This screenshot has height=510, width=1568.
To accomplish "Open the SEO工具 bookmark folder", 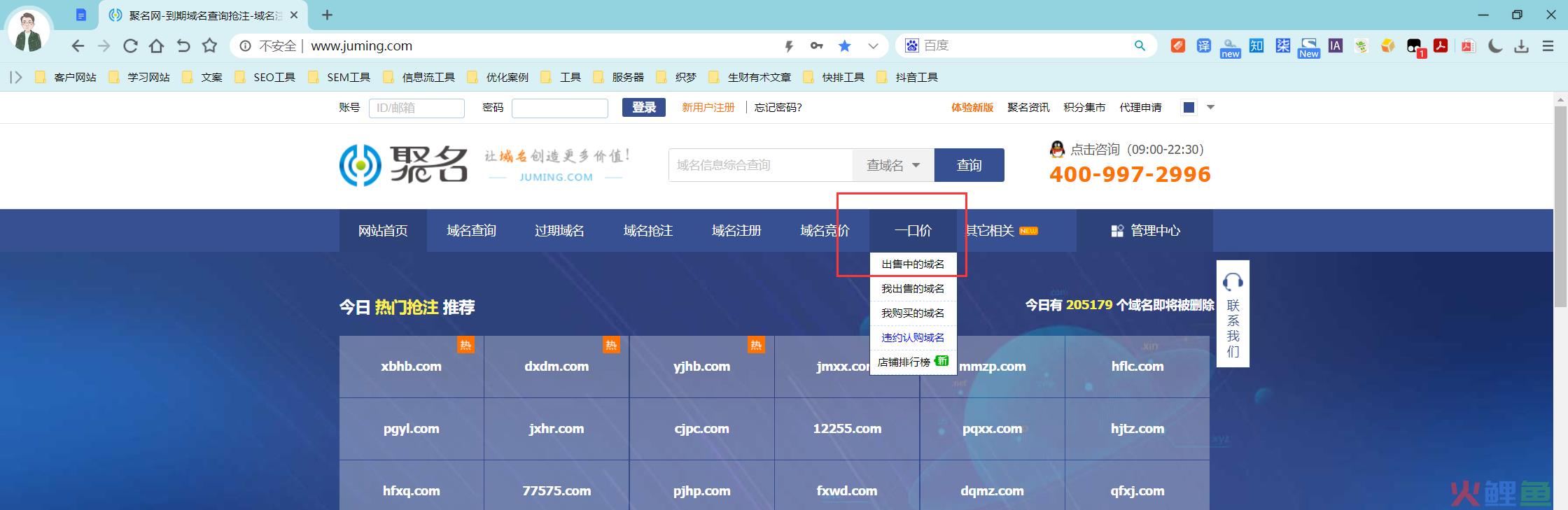I will coord(265,77).
